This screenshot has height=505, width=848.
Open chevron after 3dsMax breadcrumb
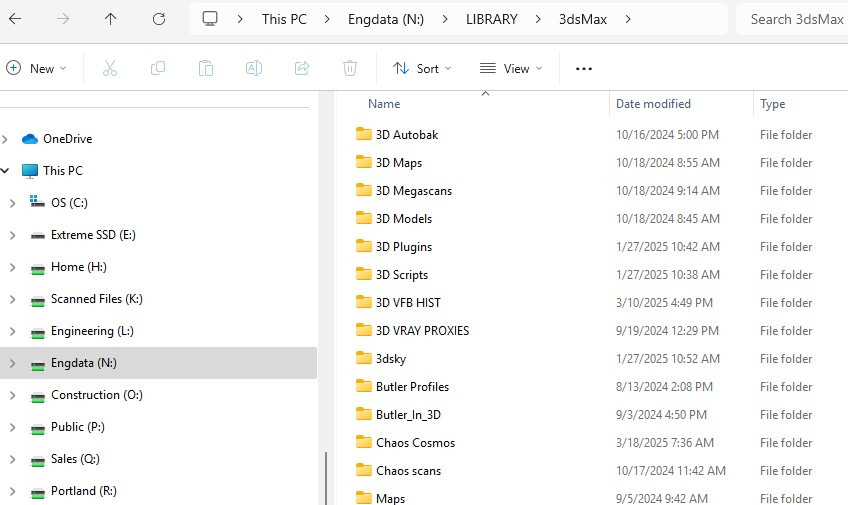coord(628,19)
